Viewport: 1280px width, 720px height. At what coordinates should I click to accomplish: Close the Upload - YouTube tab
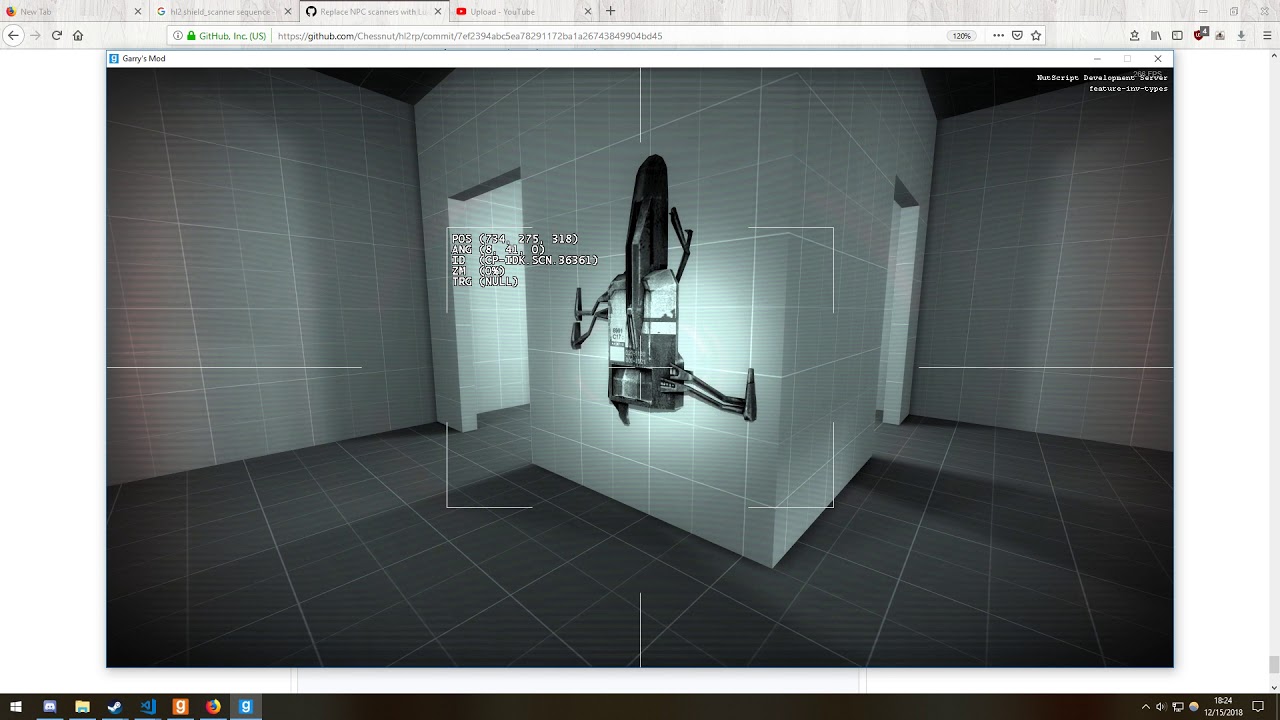pyautogui.click(x=587, y=12)
